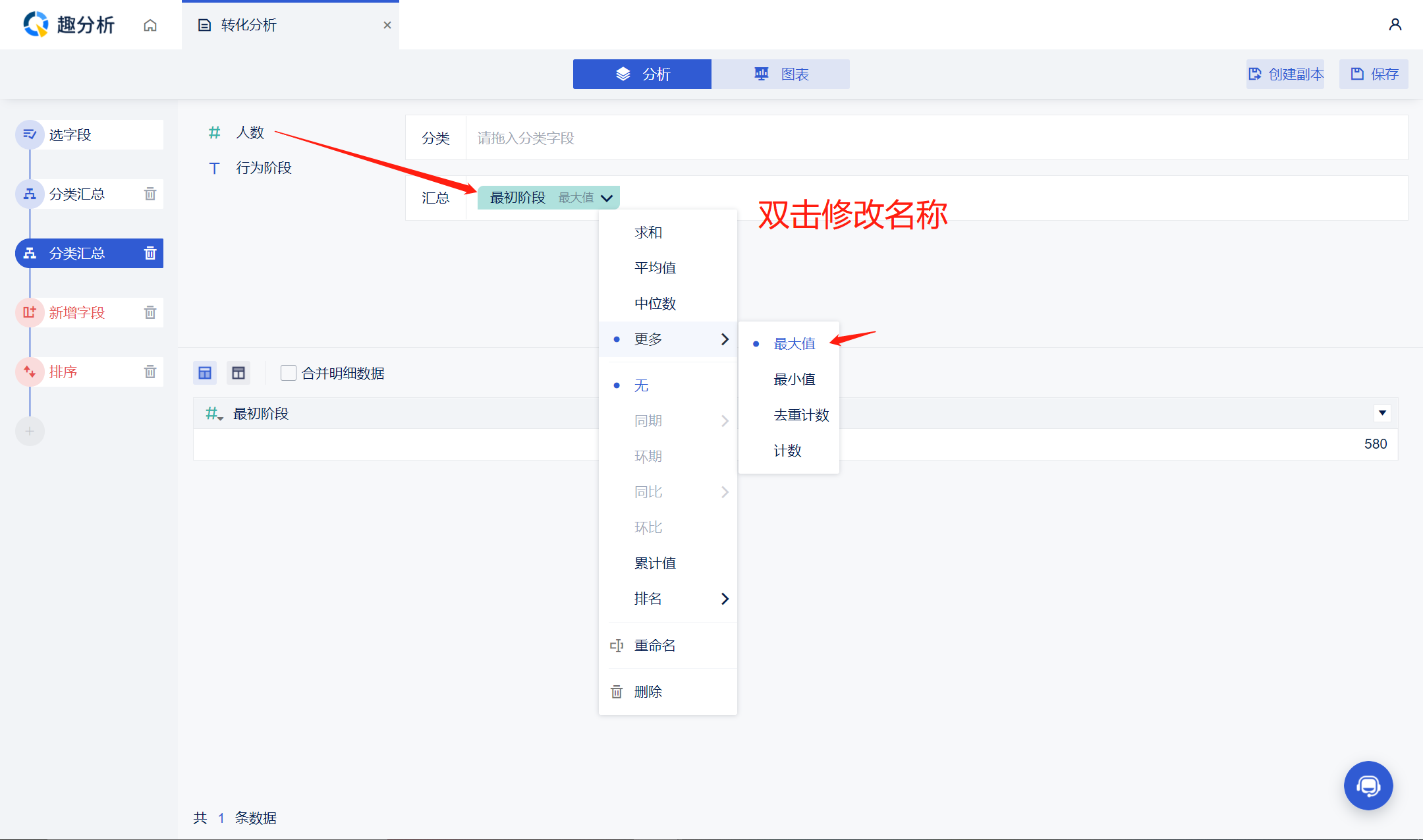The width and height of the screenshot is (1423, 840).
Task: Choose 最小值 in the aggregation submenu
Action: click(x=794, y=379)
